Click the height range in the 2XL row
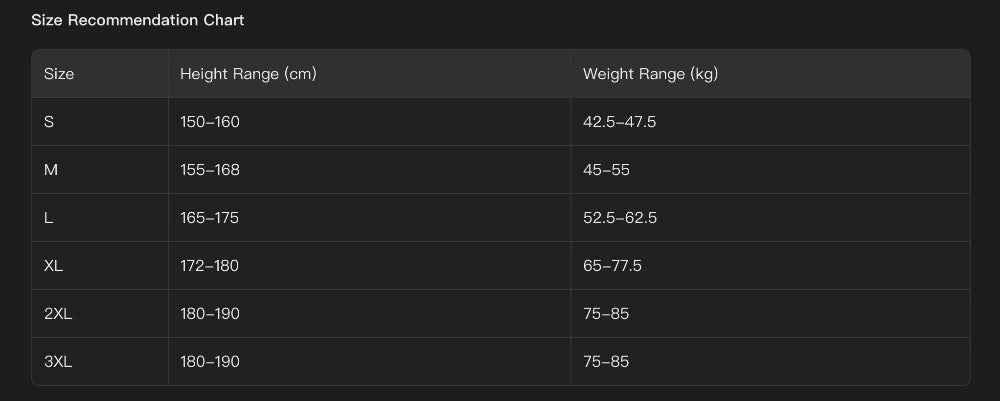The image size is (1000, 401). 210,314
